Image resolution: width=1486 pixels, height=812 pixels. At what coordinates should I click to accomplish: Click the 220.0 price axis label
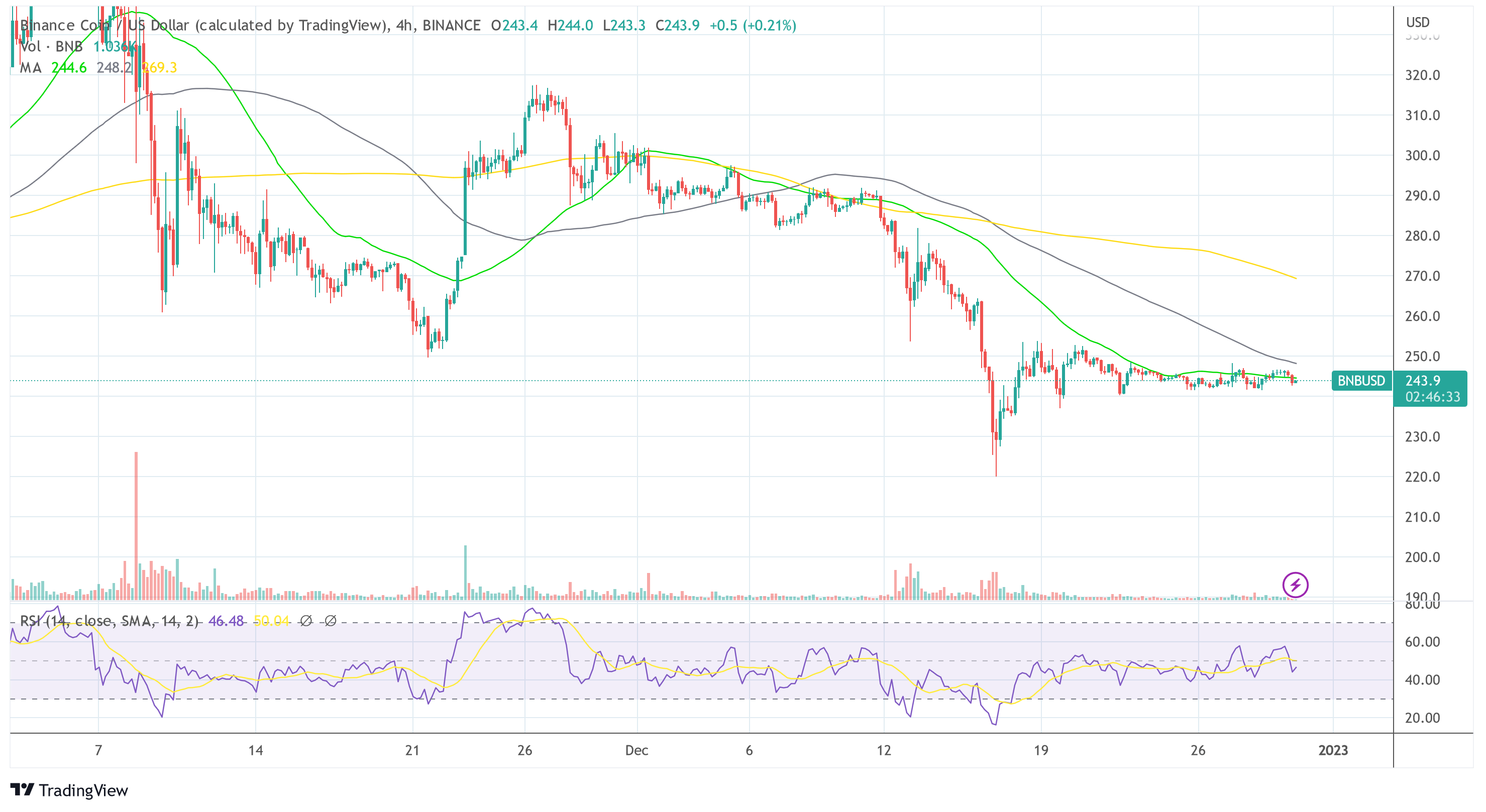[1423, 477]
